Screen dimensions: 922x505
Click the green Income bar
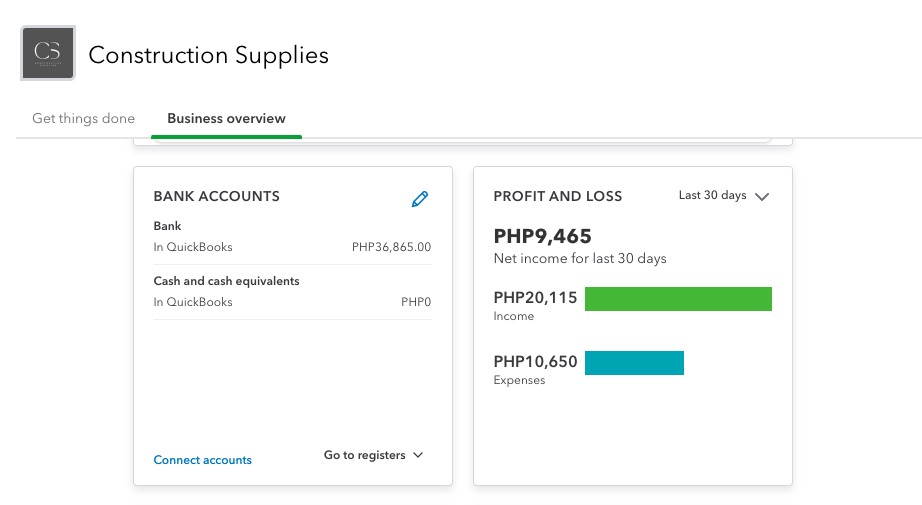point(678,299)
